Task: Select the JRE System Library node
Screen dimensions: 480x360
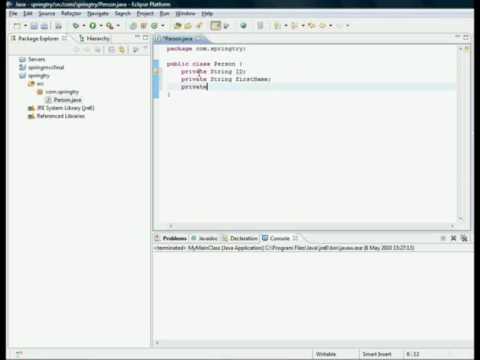Action: (61, 108)
